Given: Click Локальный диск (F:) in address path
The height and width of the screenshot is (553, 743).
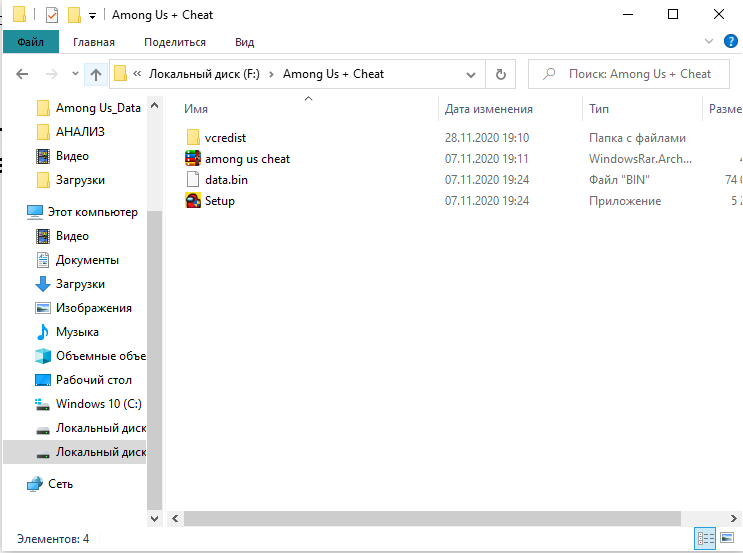Looking at the screenshot, I should coord(204,74).
